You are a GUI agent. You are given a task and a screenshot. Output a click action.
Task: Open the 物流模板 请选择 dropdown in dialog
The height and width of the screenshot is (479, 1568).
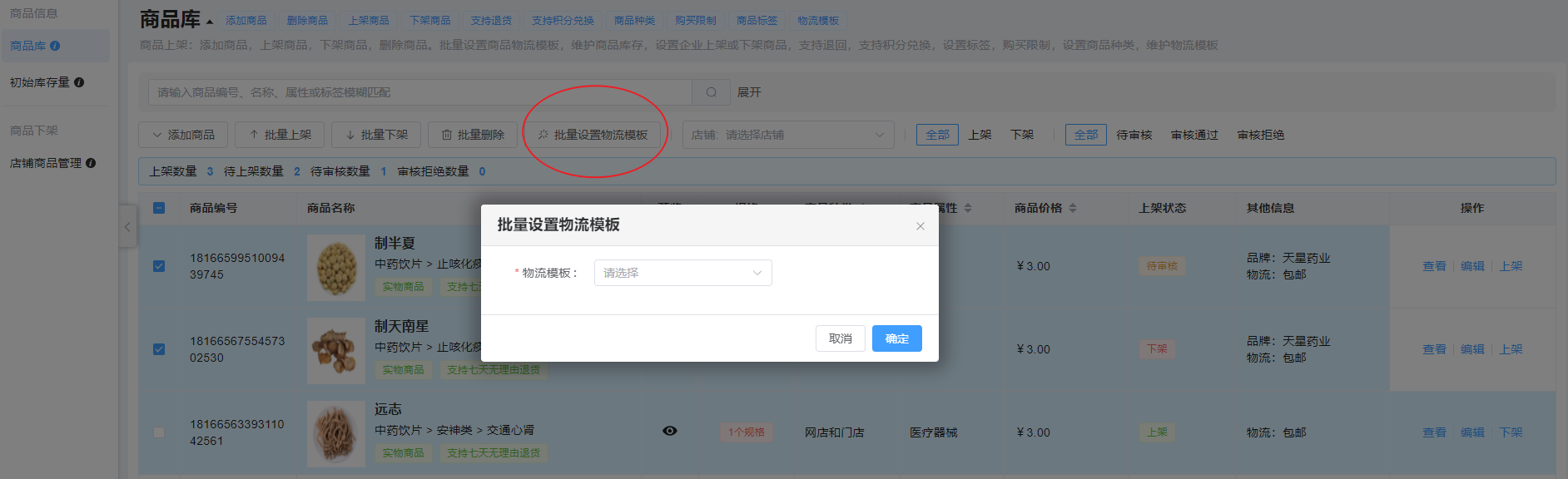[x=683, y=273]
